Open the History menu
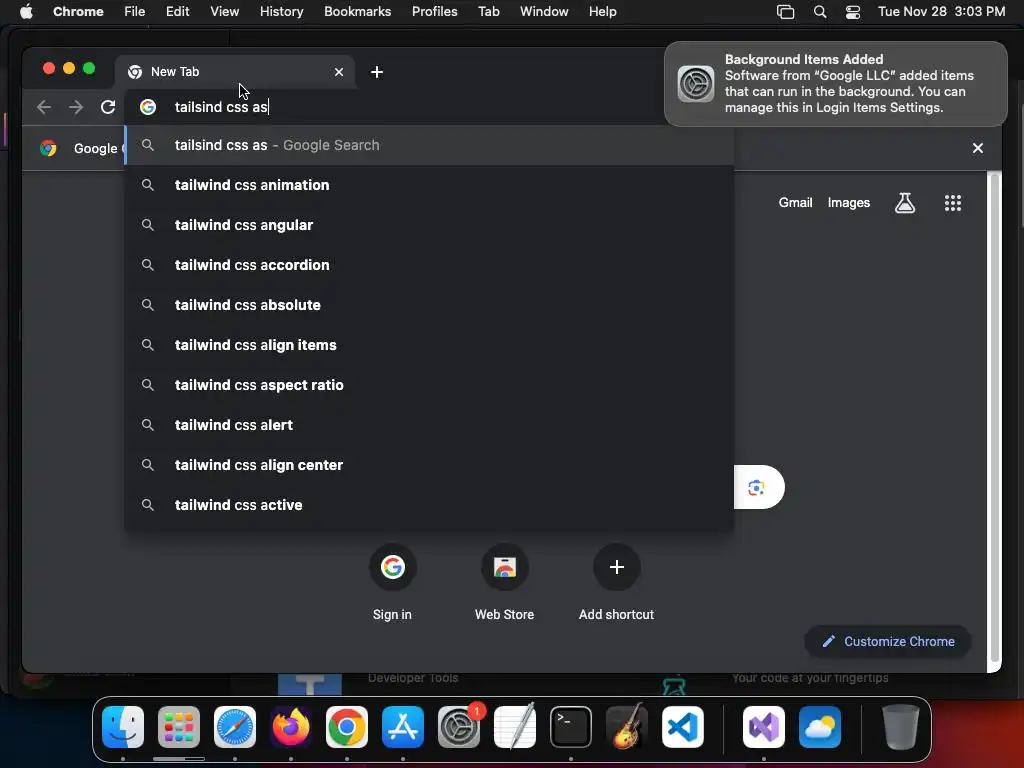This screenshot has width=1024, height=768. click(281, 12)
